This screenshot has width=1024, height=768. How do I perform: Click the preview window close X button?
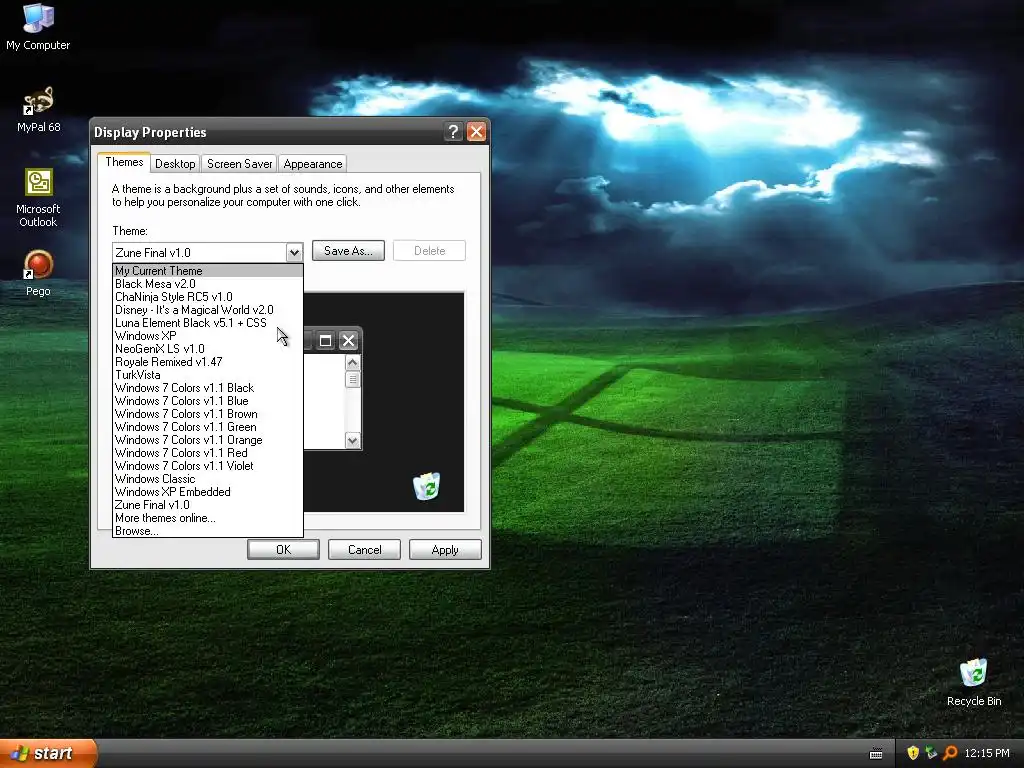pos(349,340)
